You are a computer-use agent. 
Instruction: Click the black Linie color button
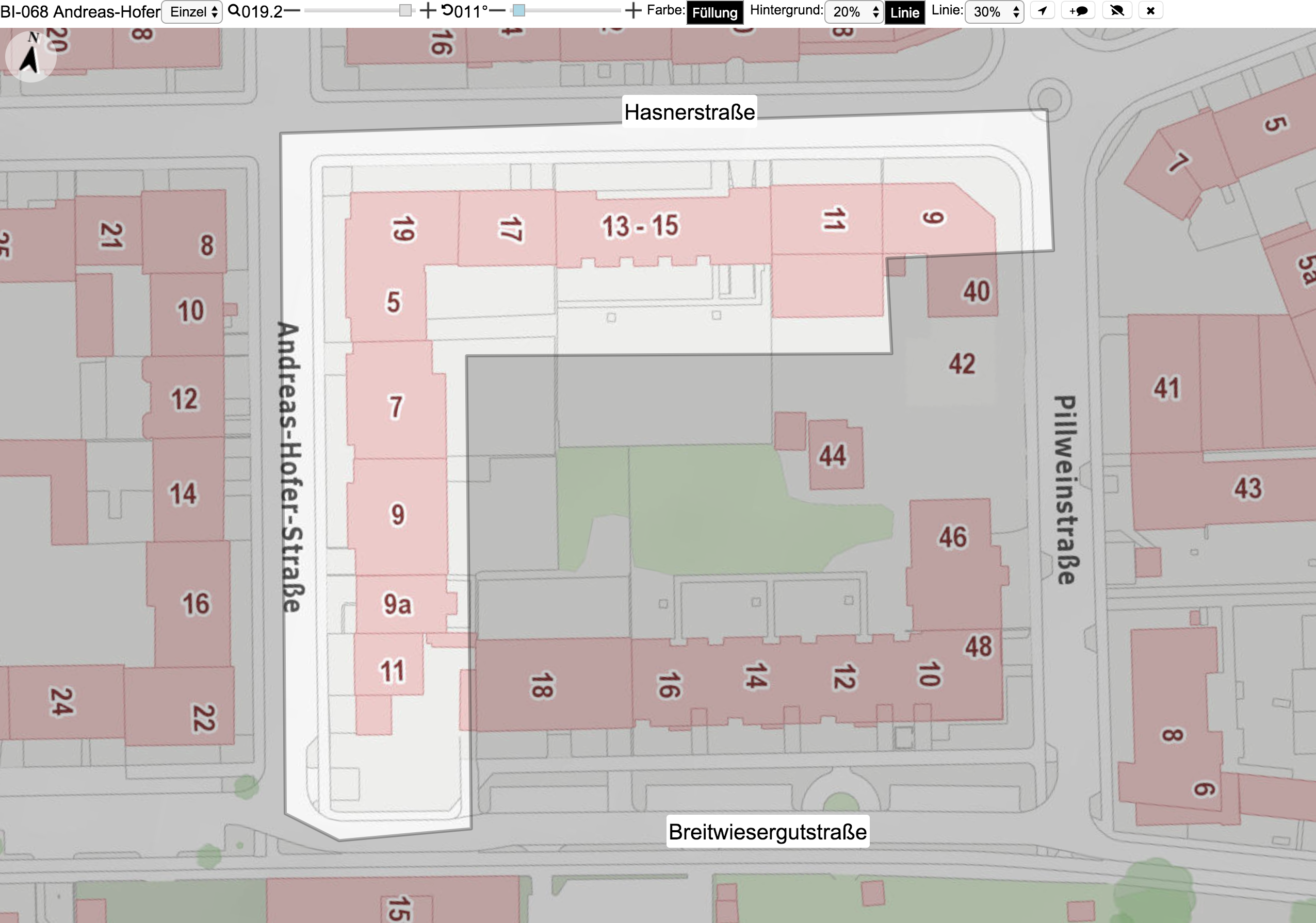coord(904,12)
